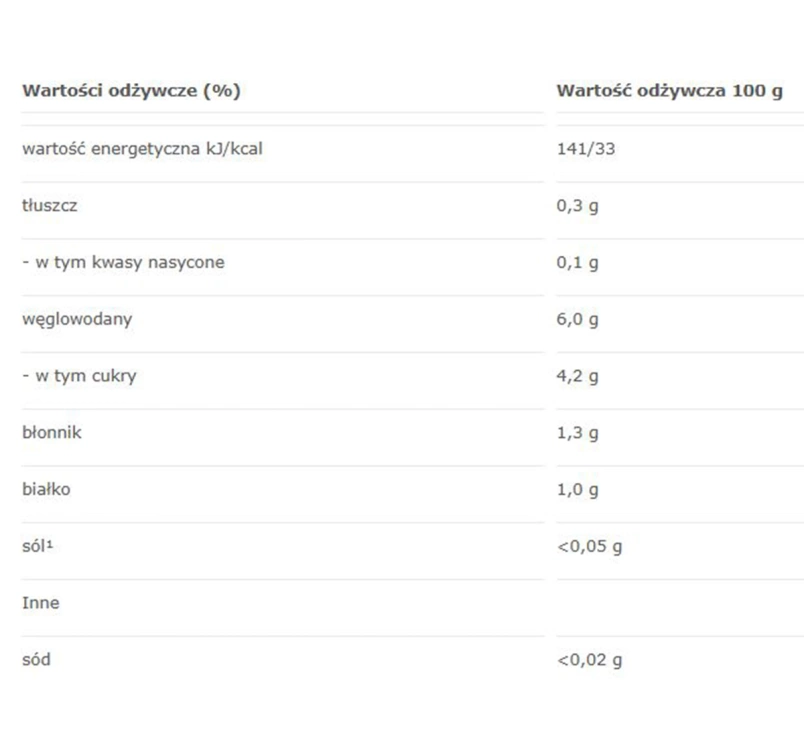Click the fat value '0,3 g'
This screenshot has width=804, height=750.
[x=577, y=206]
